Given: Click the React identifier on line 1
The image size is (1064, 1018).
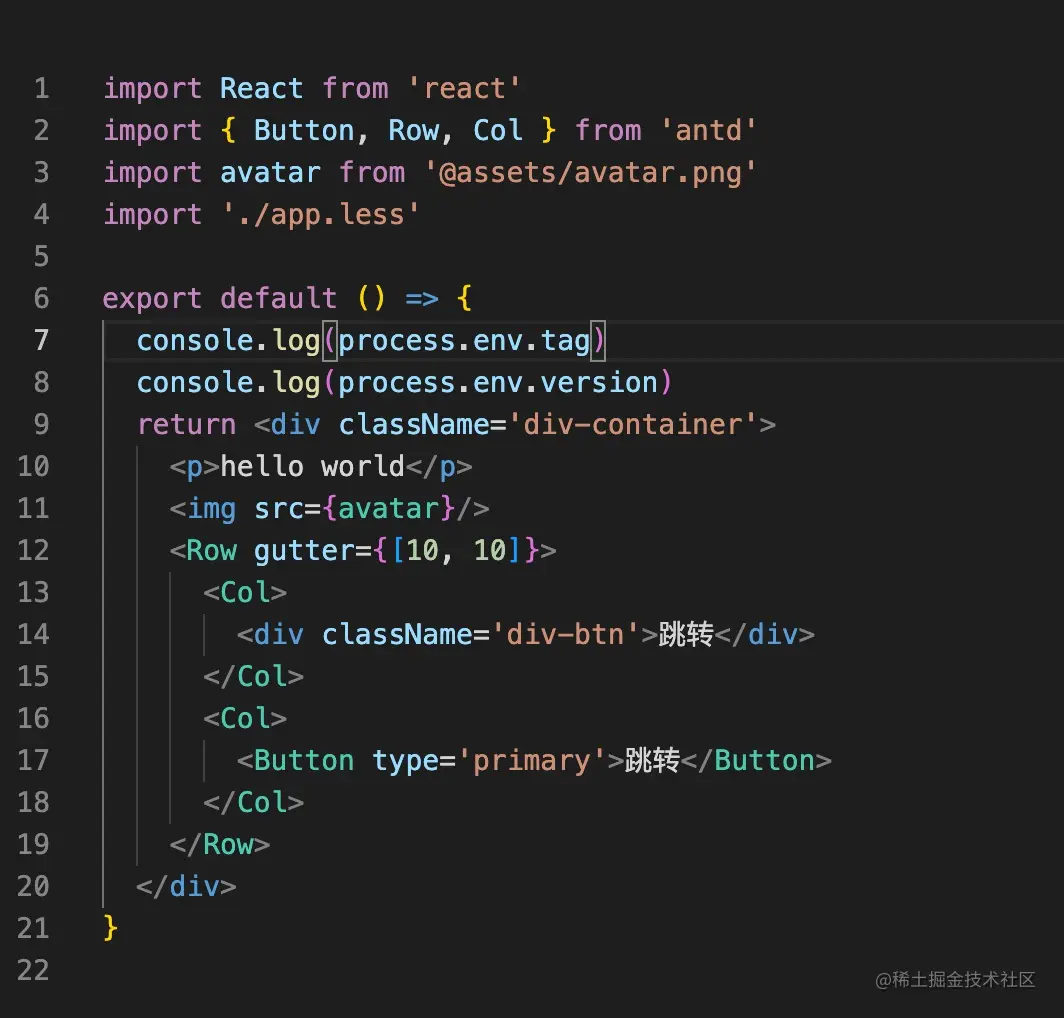Looking at the screenshot, I should pos(261,88).
